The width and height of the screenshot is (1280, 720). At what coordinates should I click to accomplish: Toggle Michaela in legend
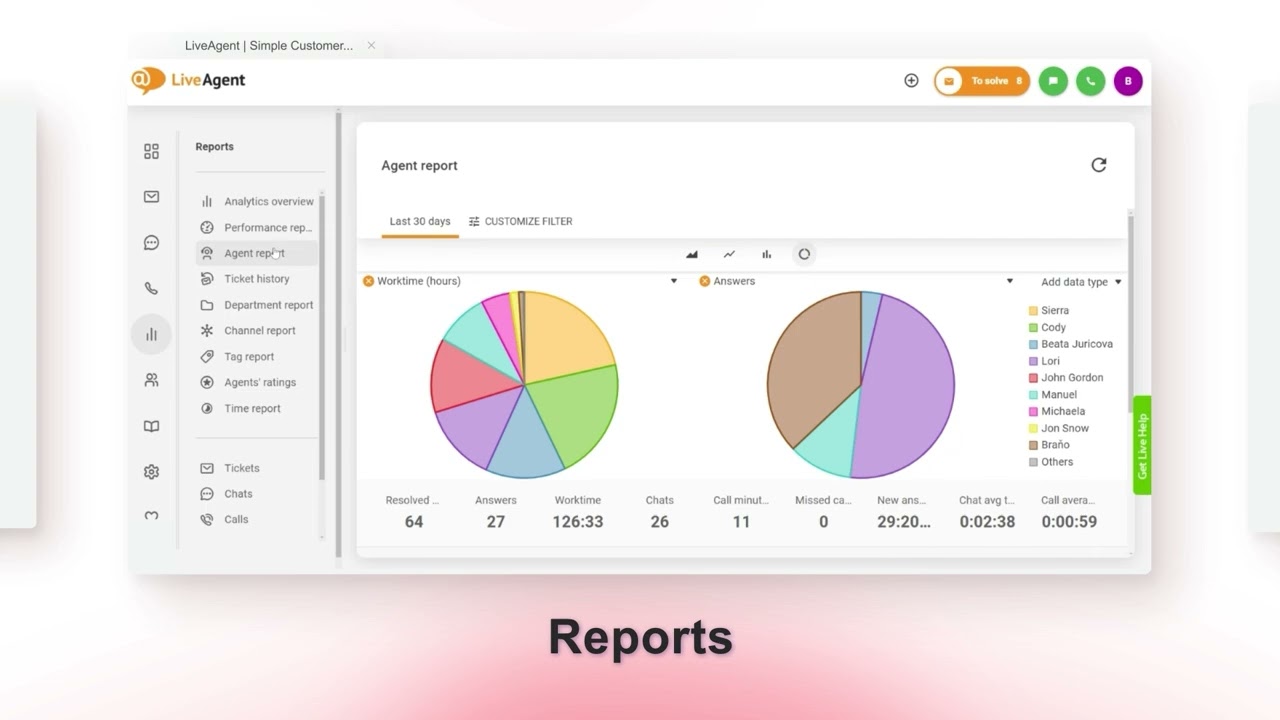pos(1057,411)
